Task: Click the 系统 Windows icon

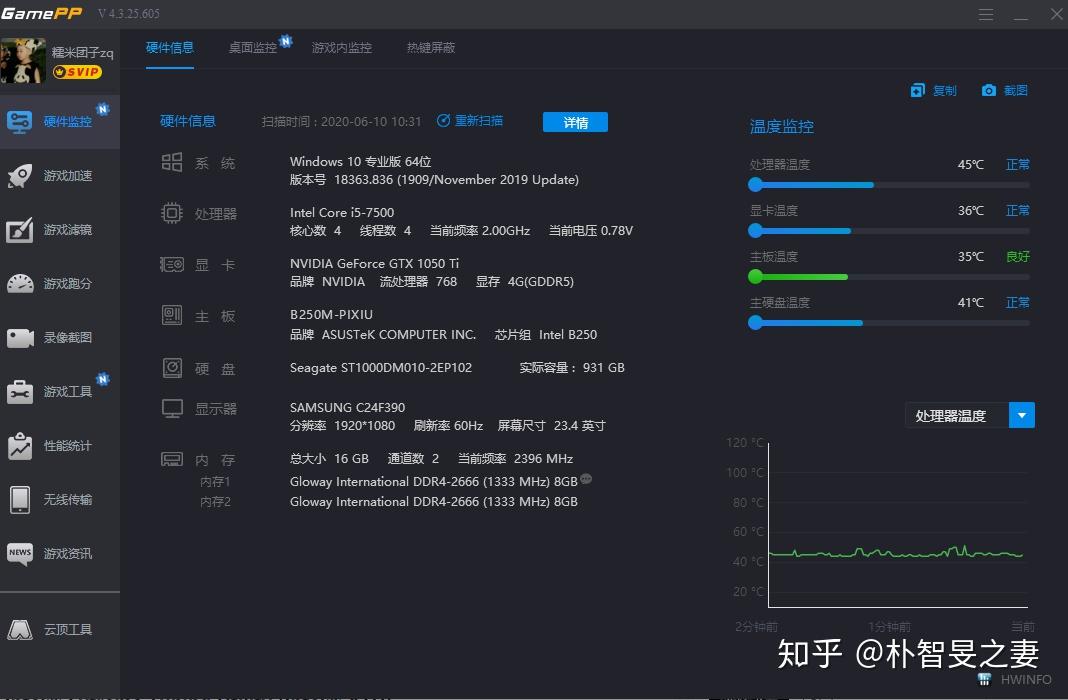Action: coord(172,162)
